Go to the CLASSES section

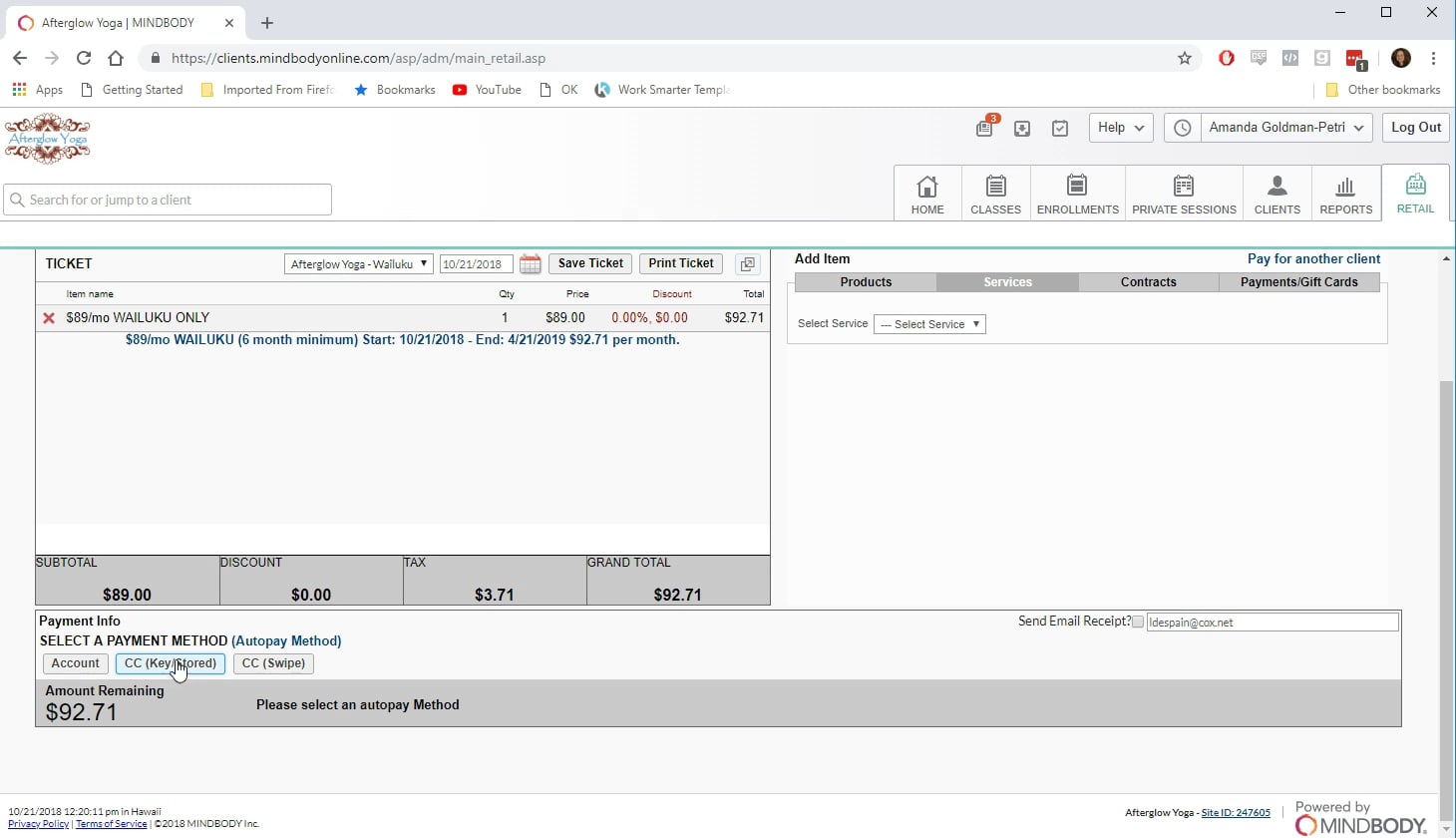point(995,194)
